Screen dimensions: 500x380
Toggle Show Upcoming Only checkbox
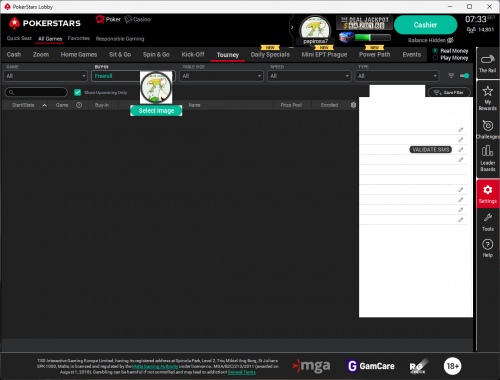78,92
